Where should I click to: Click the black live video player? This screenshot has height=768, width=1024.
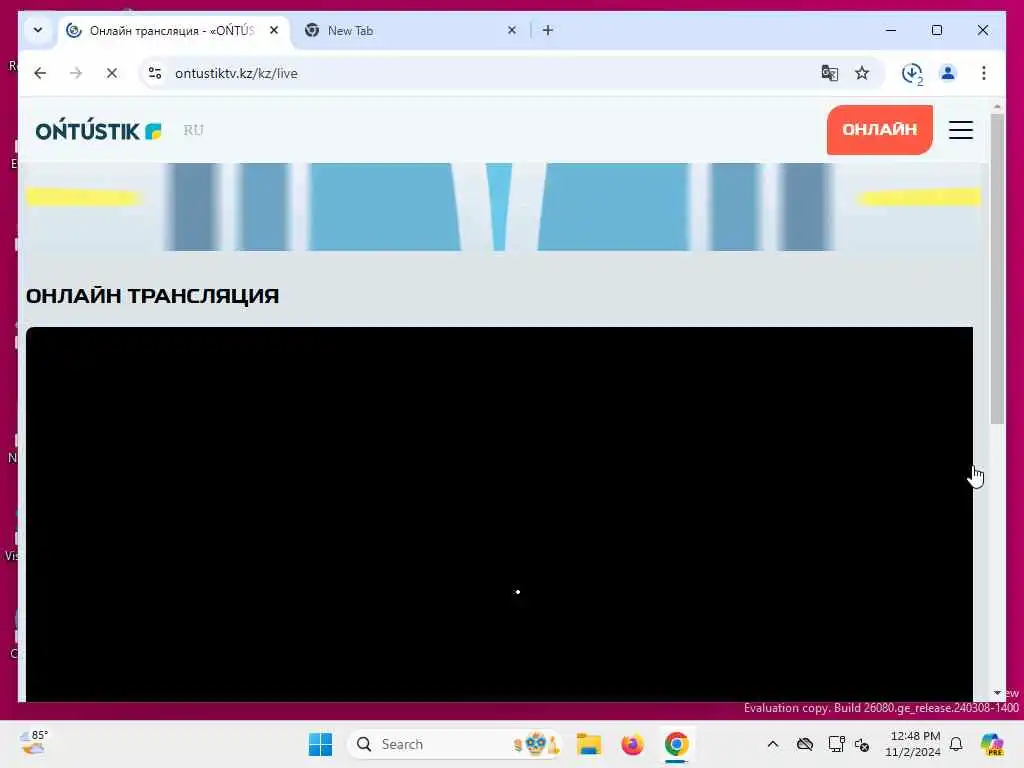[x=499, y=514]
